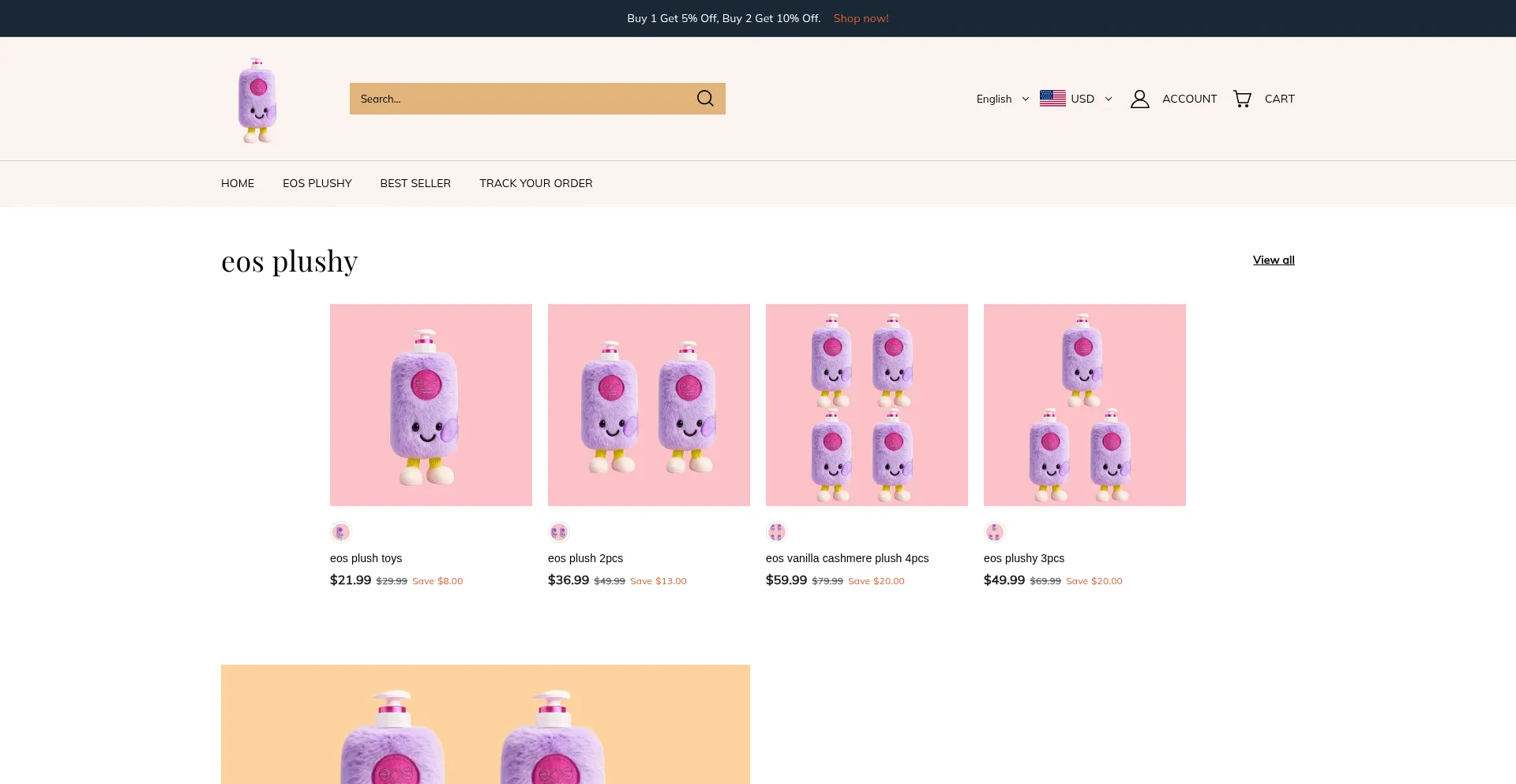Select variant swatch under eos plush 2pcs
Screen dimensions: 1516x784
[558, 532]
